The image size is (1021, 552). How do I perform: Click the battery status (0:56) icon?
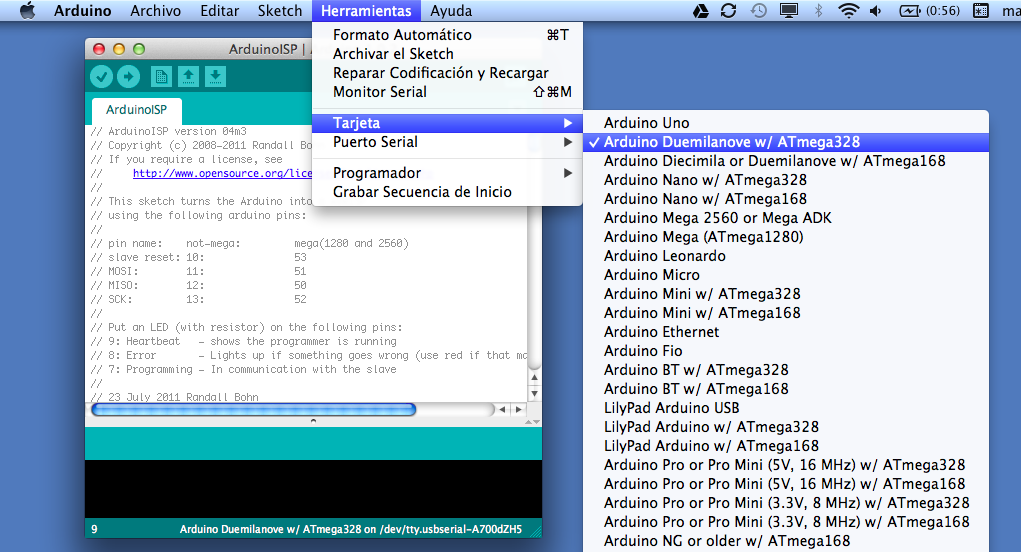coord(929,10)
